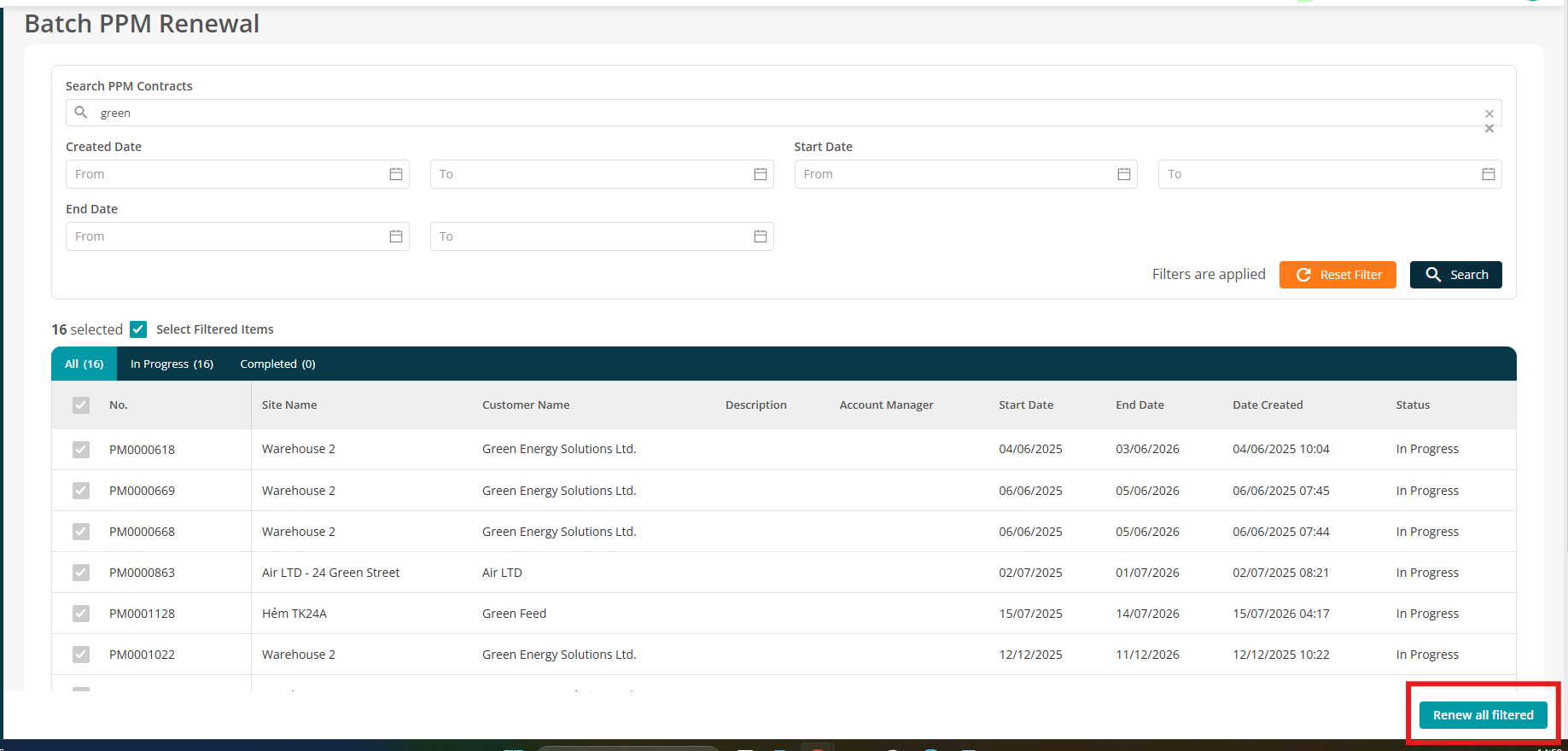Screen dimensions: 1568x751
Task: Select the PM0001128 contract number
Action: tap(142, 614)
